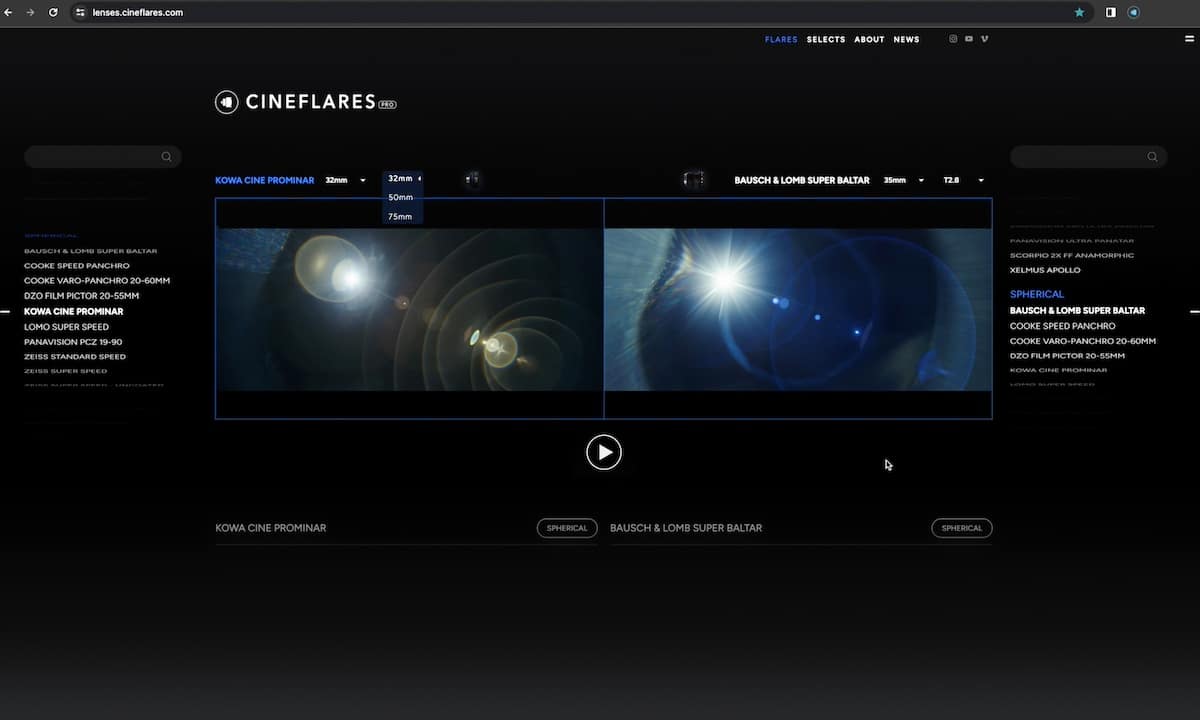Open the YouTube social icon

(969, 39)
